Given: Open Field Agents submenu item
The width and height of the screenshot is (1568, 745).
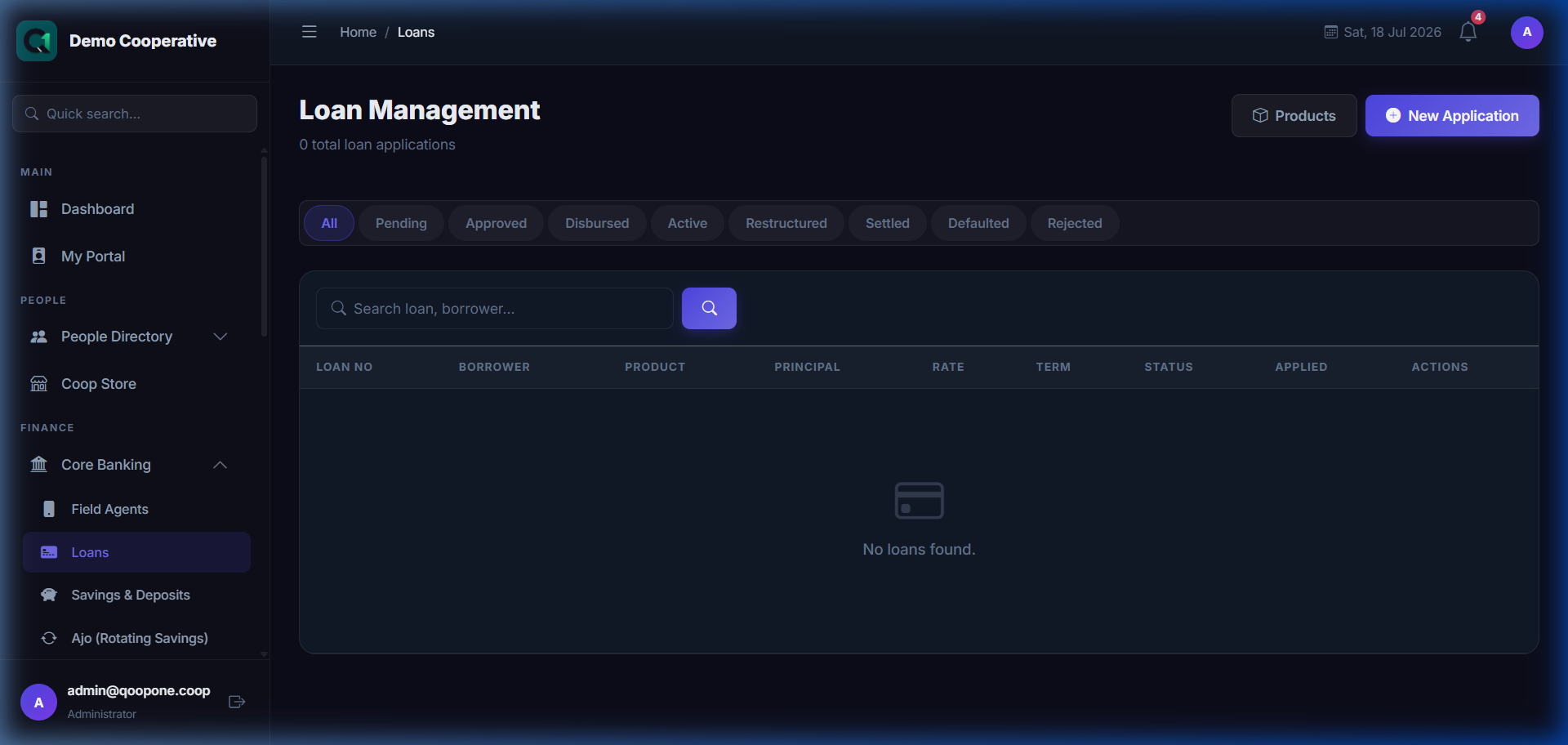Looking at the screenshot, I should point(136,509).
